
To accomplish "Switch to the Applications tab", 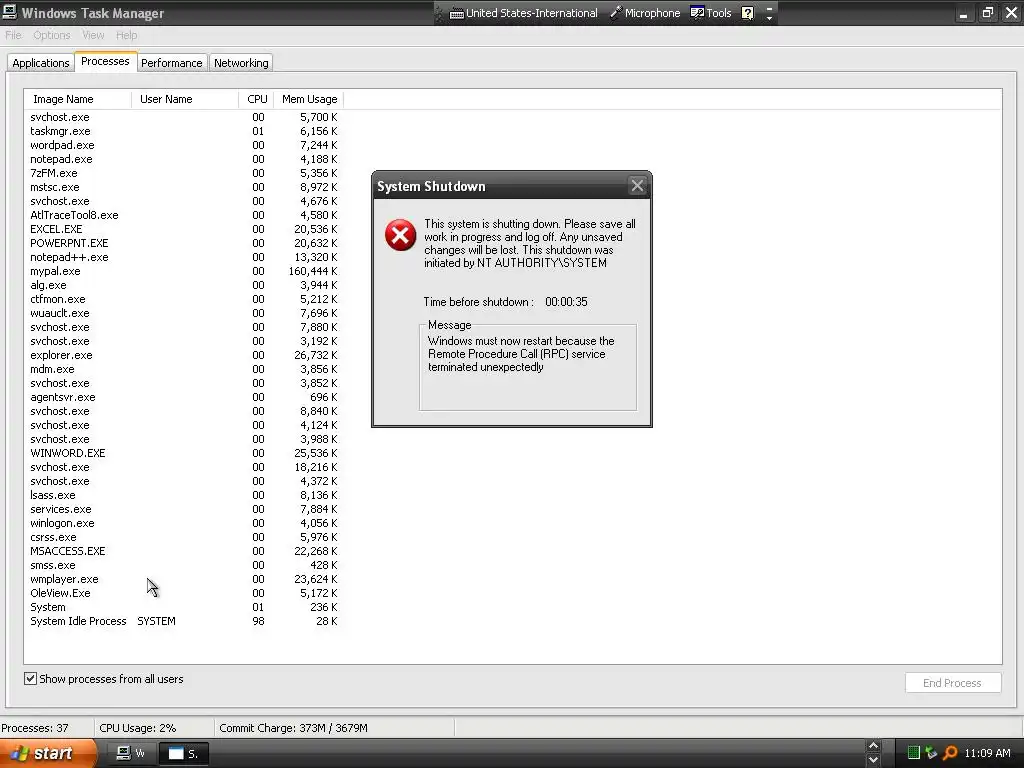I will pyautogui.click(x=40, y=63).
